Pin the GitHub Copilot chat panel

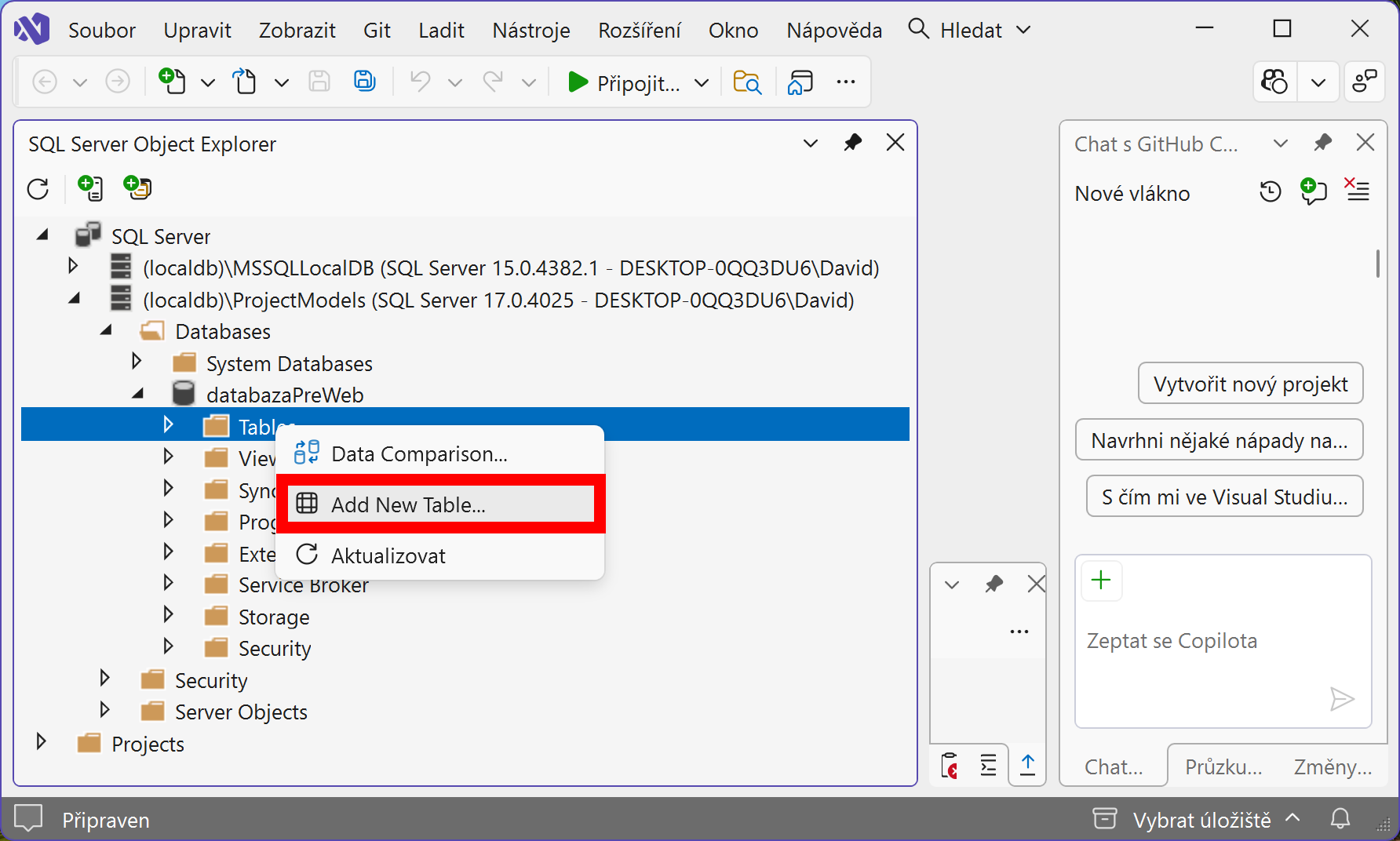pyautogui.click(x=1323, y=143)
